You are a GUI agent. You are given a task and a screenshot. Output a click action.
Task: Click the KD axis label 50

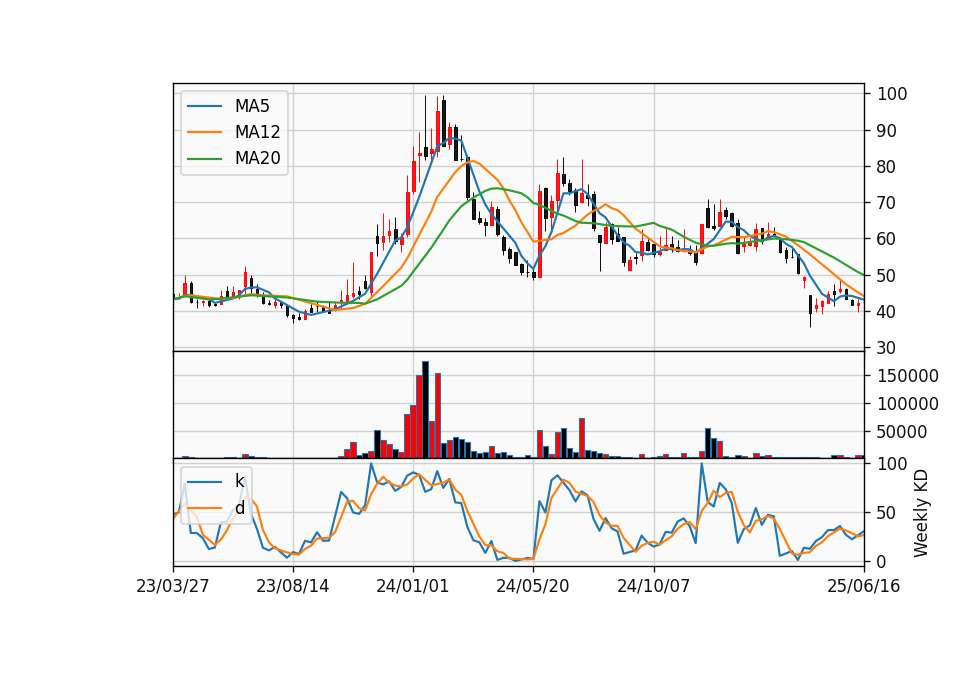[x=887, y=513]
